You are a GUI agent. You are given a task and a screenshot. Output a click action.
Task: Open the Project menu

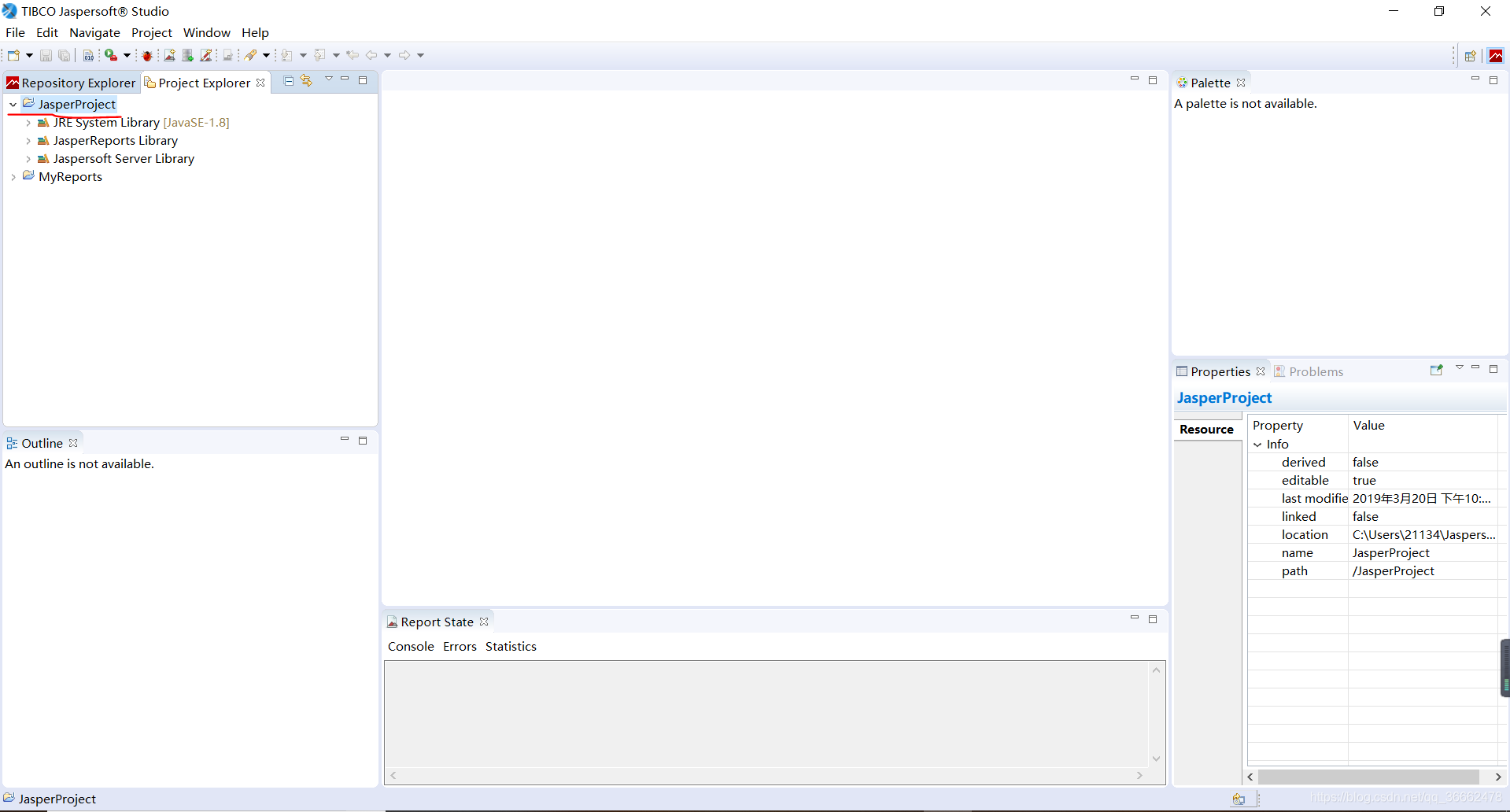coord(152,32)
